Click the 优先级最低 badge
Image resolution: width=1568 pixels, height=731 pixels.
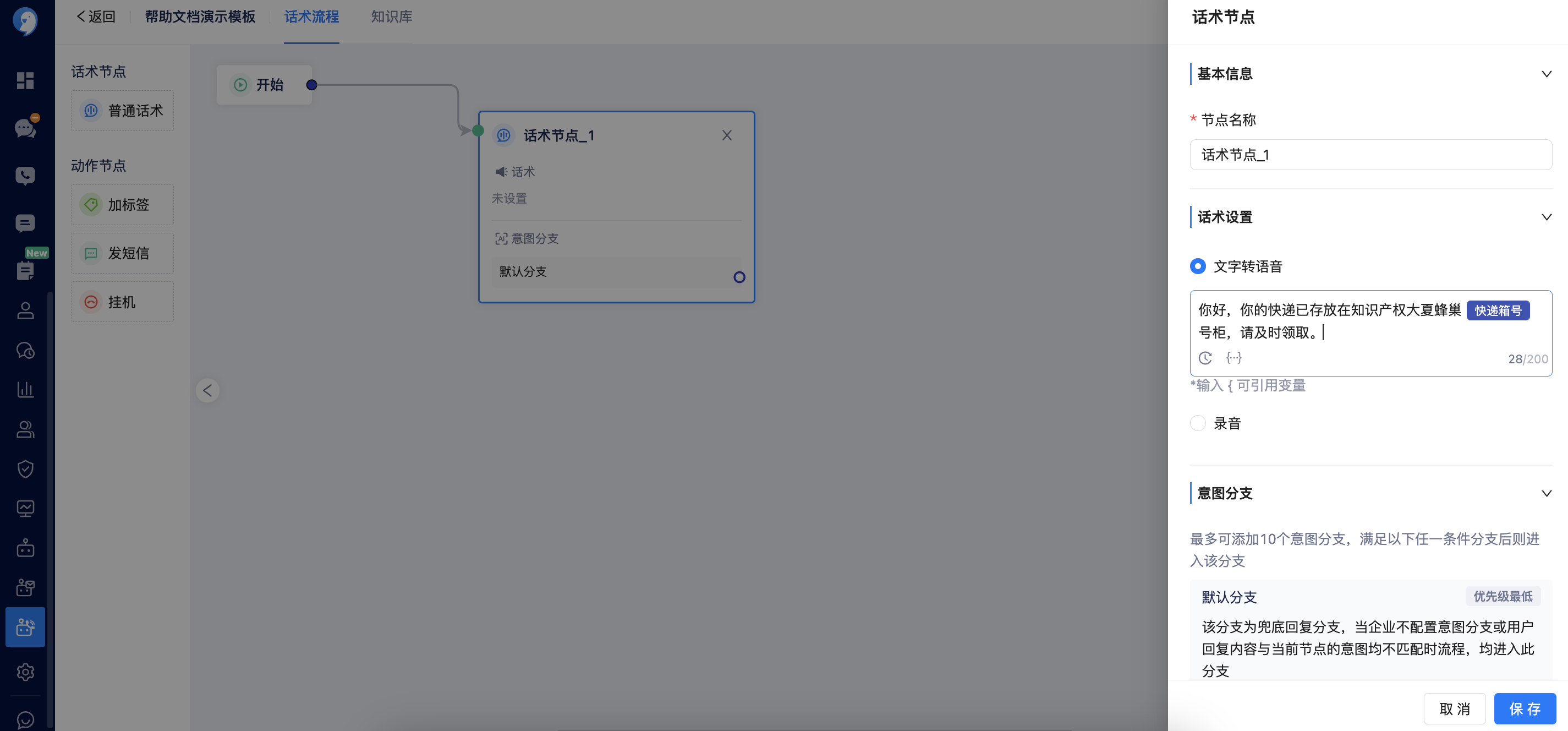[1503, 596]
